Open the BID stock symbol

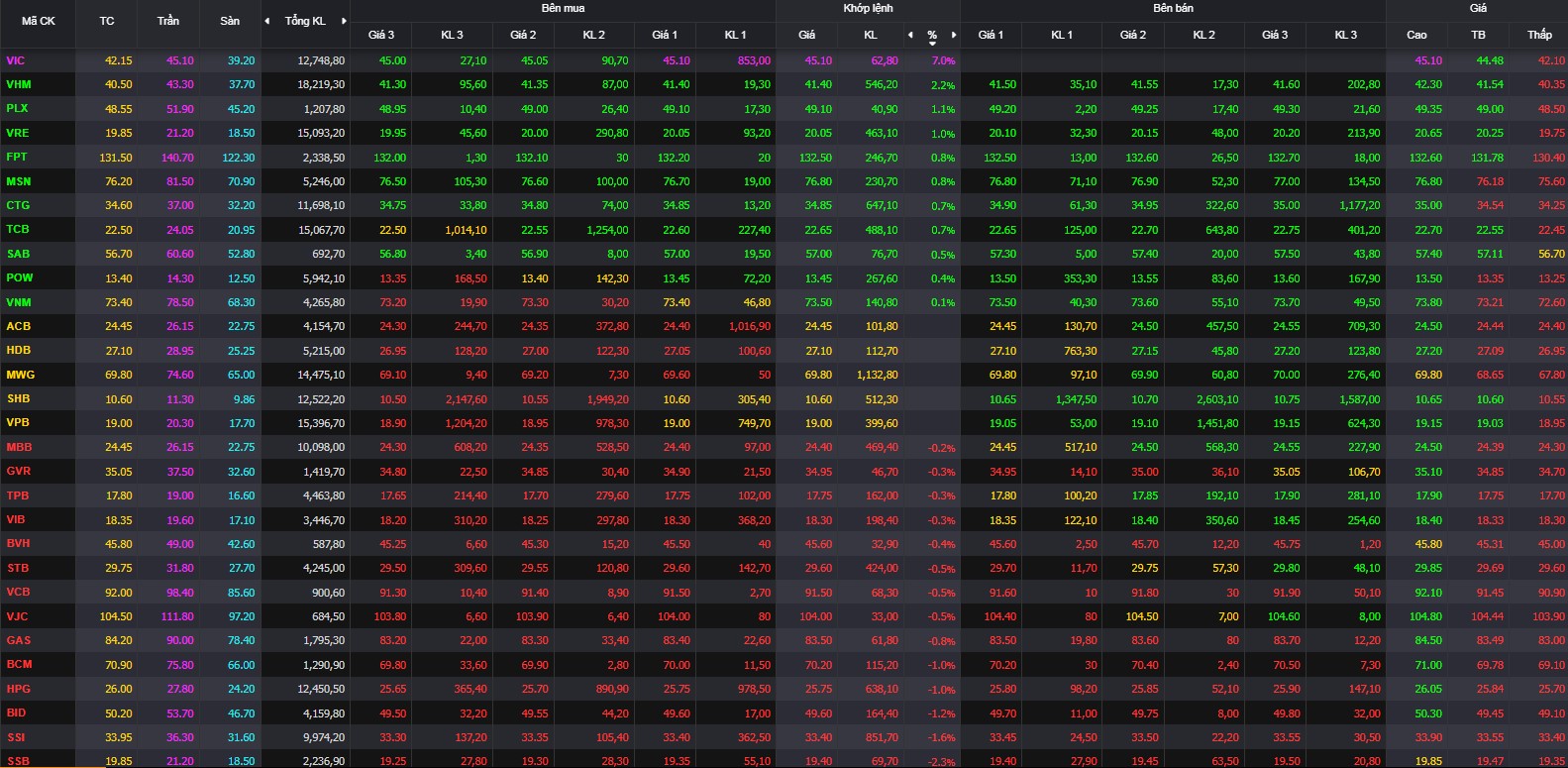coord(16,713)
